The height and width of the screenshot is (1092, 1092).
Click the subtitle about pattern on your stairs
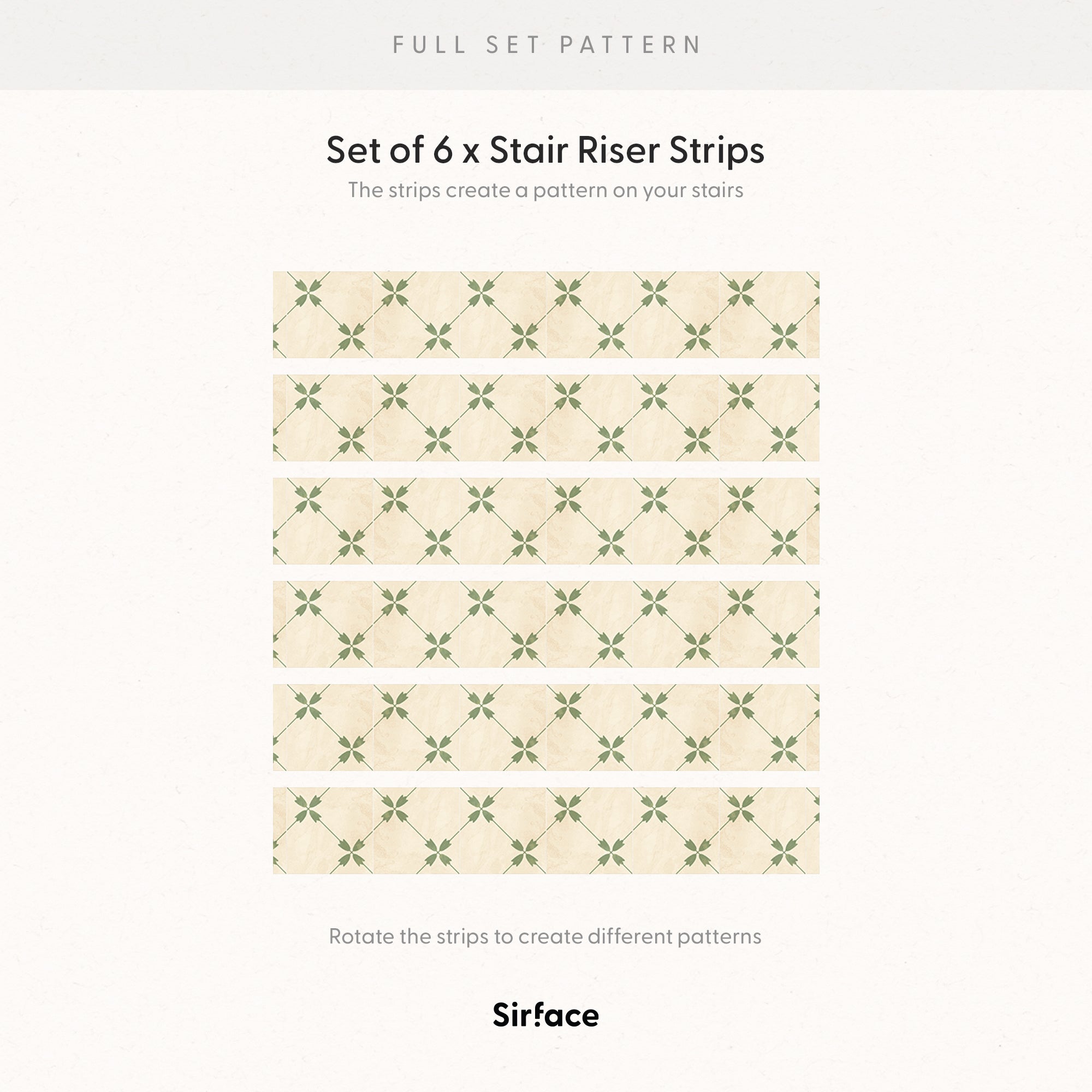(x=545, y=191)
